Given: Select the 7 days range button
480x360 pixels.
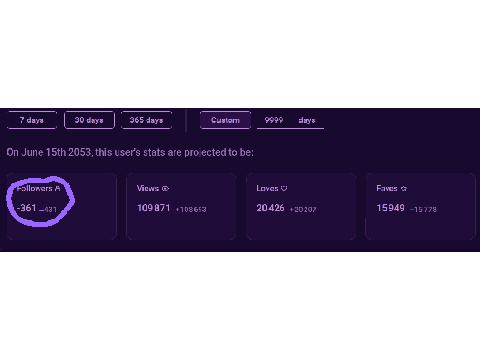Looking at the screenshot, I should (32, 120).
